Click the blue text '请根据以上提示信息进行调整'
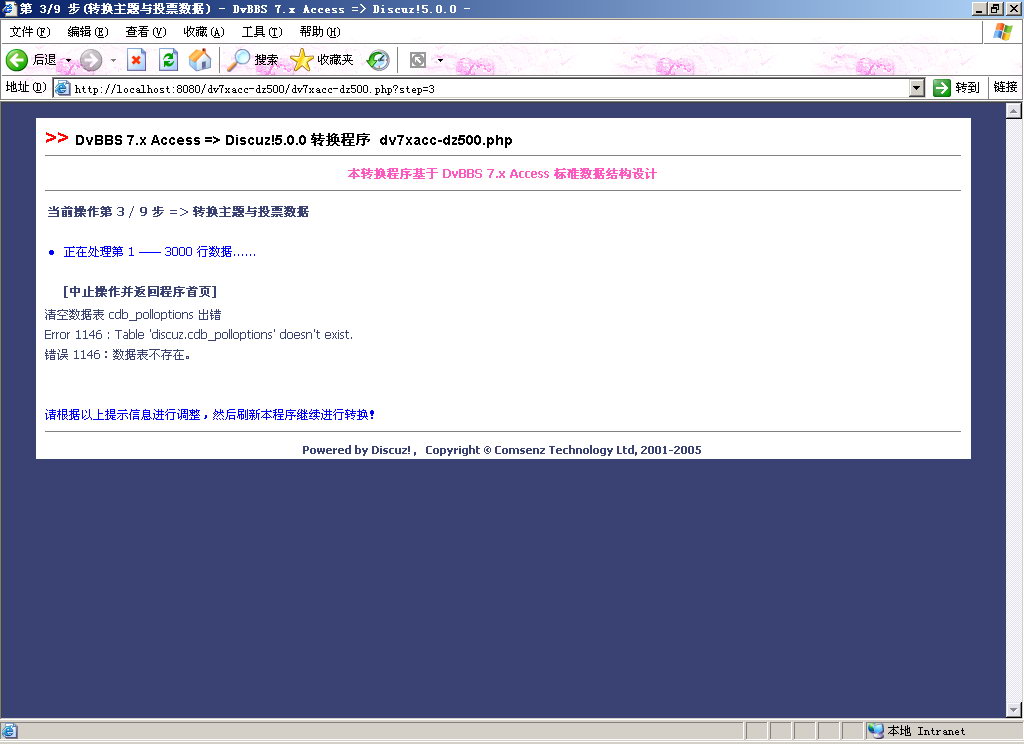The image size is (1024, 744). [x=122, y=415]
